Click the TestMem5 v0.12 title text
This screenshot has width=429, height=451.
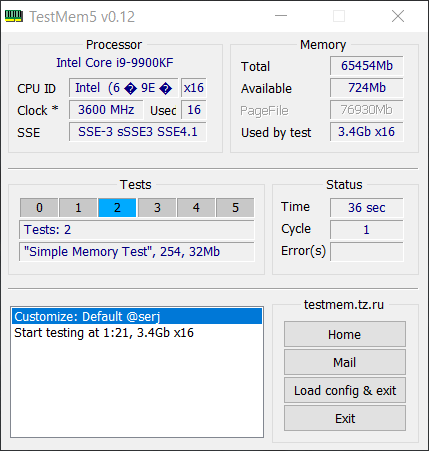point(82,17)
